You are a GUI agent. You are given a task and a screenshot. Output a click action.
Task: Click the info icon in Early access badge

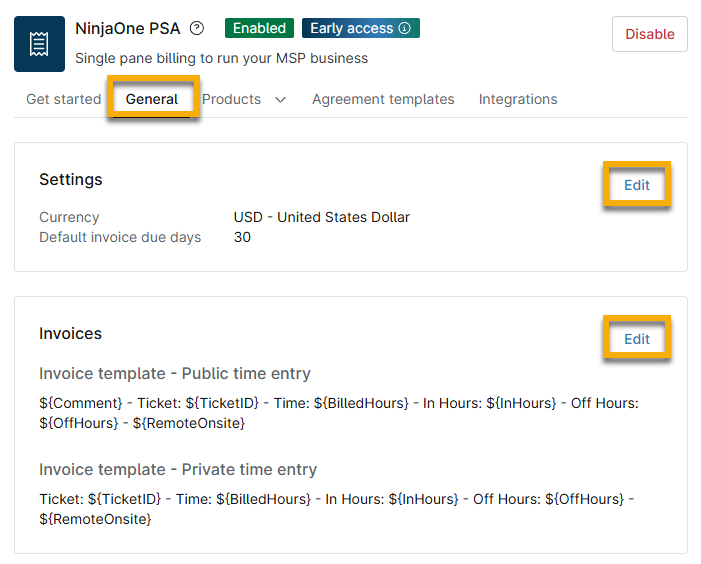405,29
